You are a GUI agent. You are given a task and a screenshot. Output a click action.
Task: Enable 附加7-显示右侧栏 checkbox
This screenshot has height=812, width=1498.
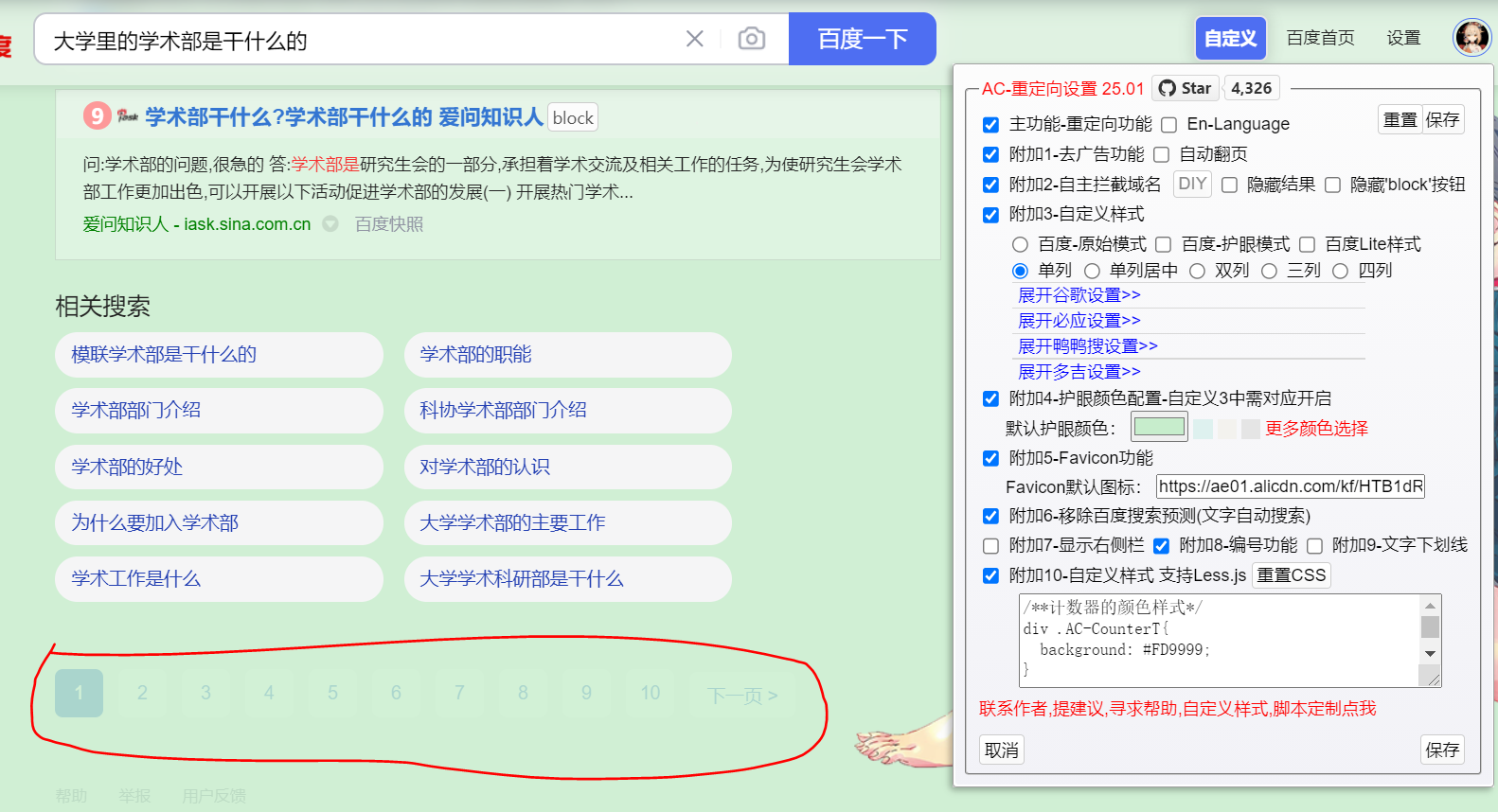tap(990, 546)
